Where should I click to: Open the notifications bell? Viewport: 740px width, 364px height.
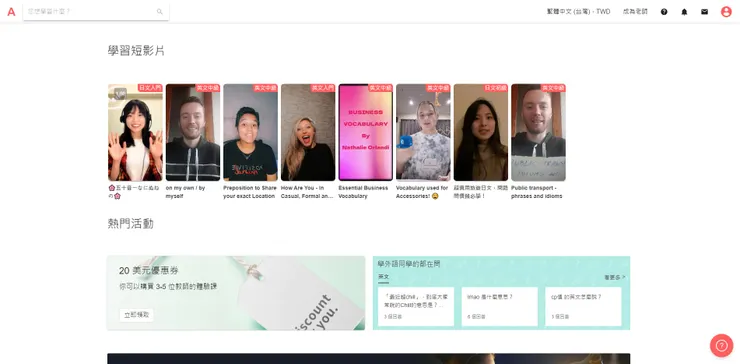(x=684, y=12)
